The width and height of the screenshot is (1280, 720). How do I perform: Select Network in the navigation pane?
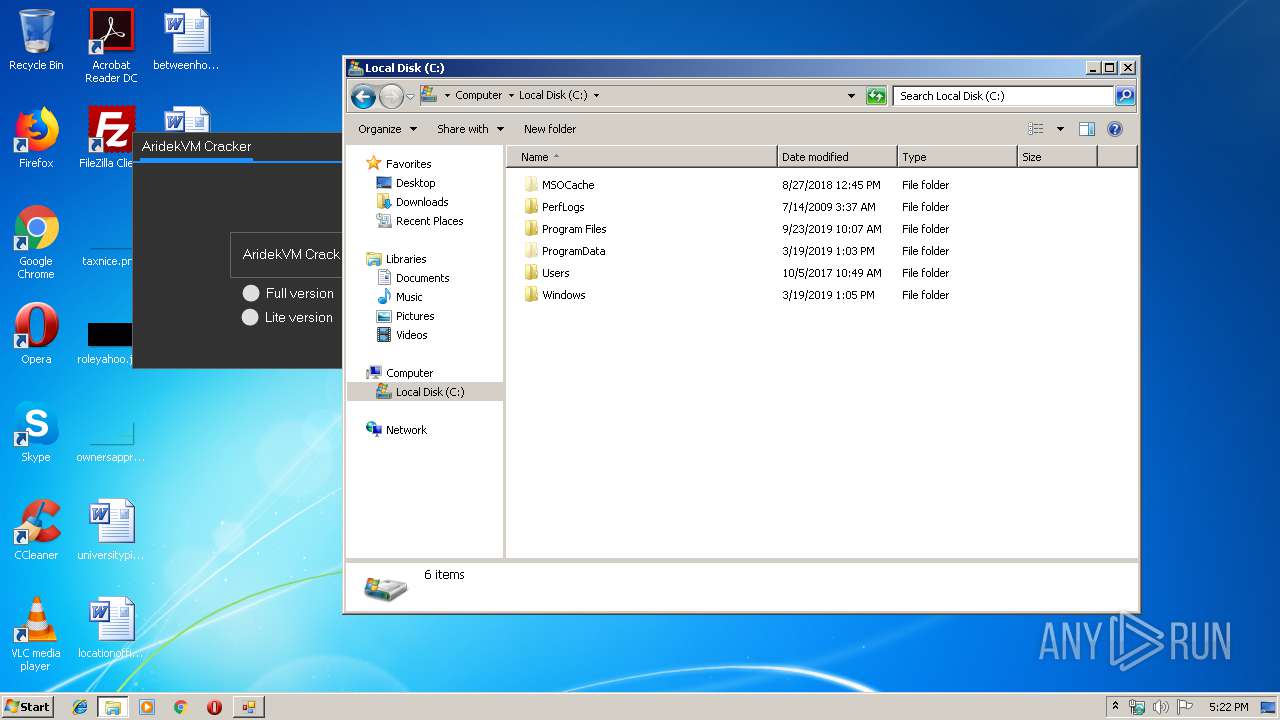pyautogui.click(x=406, y=430)
